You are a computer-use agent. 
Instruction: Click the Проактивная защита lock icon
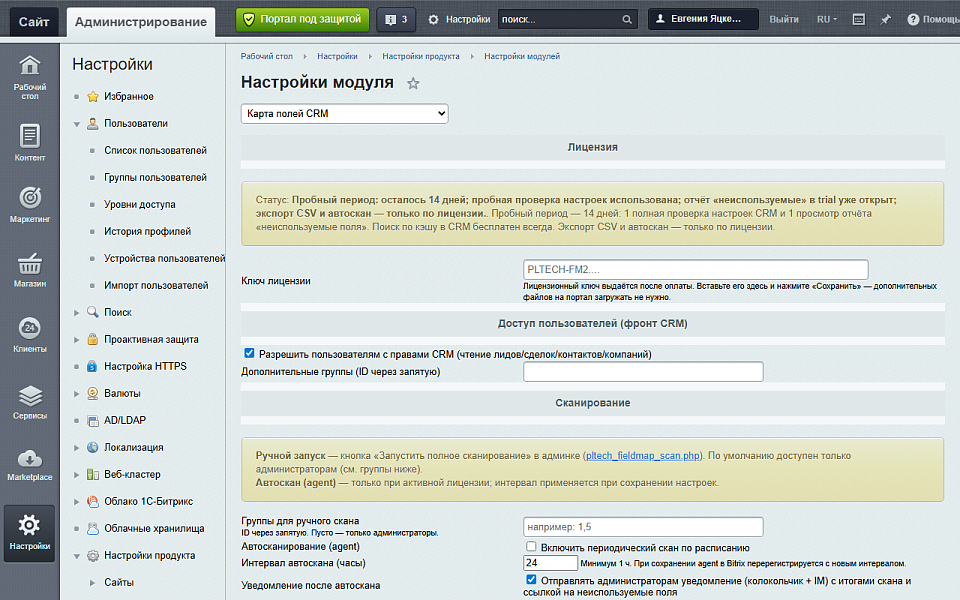92,339
